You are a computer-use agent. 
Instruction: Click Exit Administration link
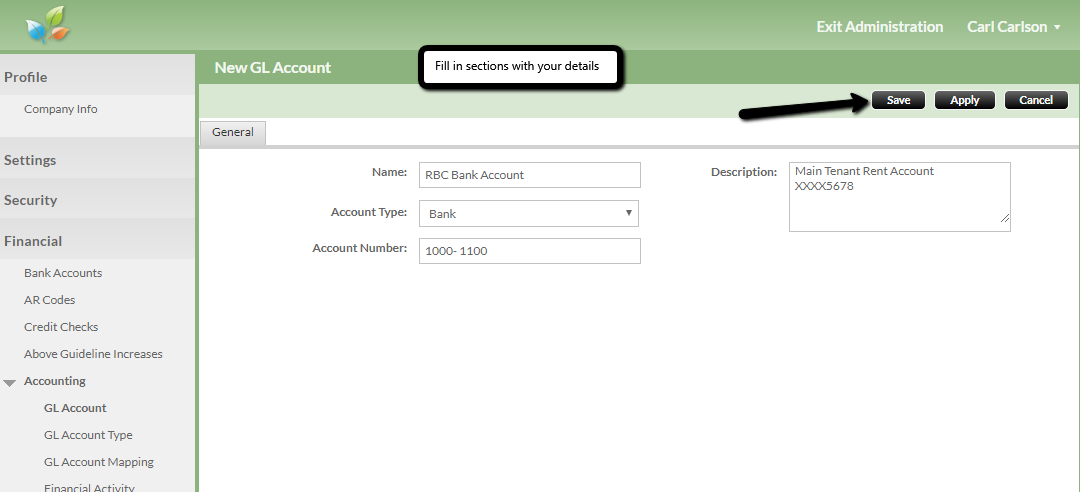pyautogui.click(x=879, y=27)
